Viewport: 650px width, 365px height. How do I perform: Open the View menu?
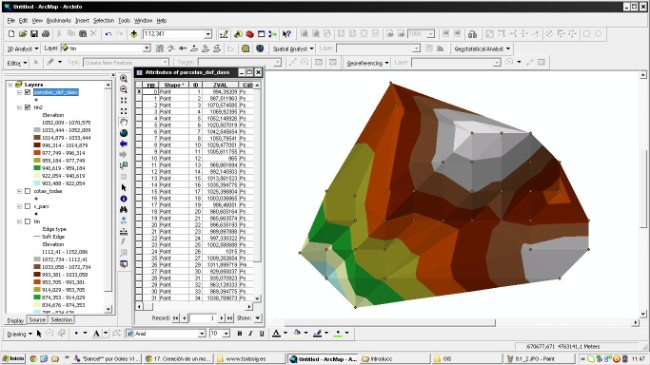tap(37, 20)
